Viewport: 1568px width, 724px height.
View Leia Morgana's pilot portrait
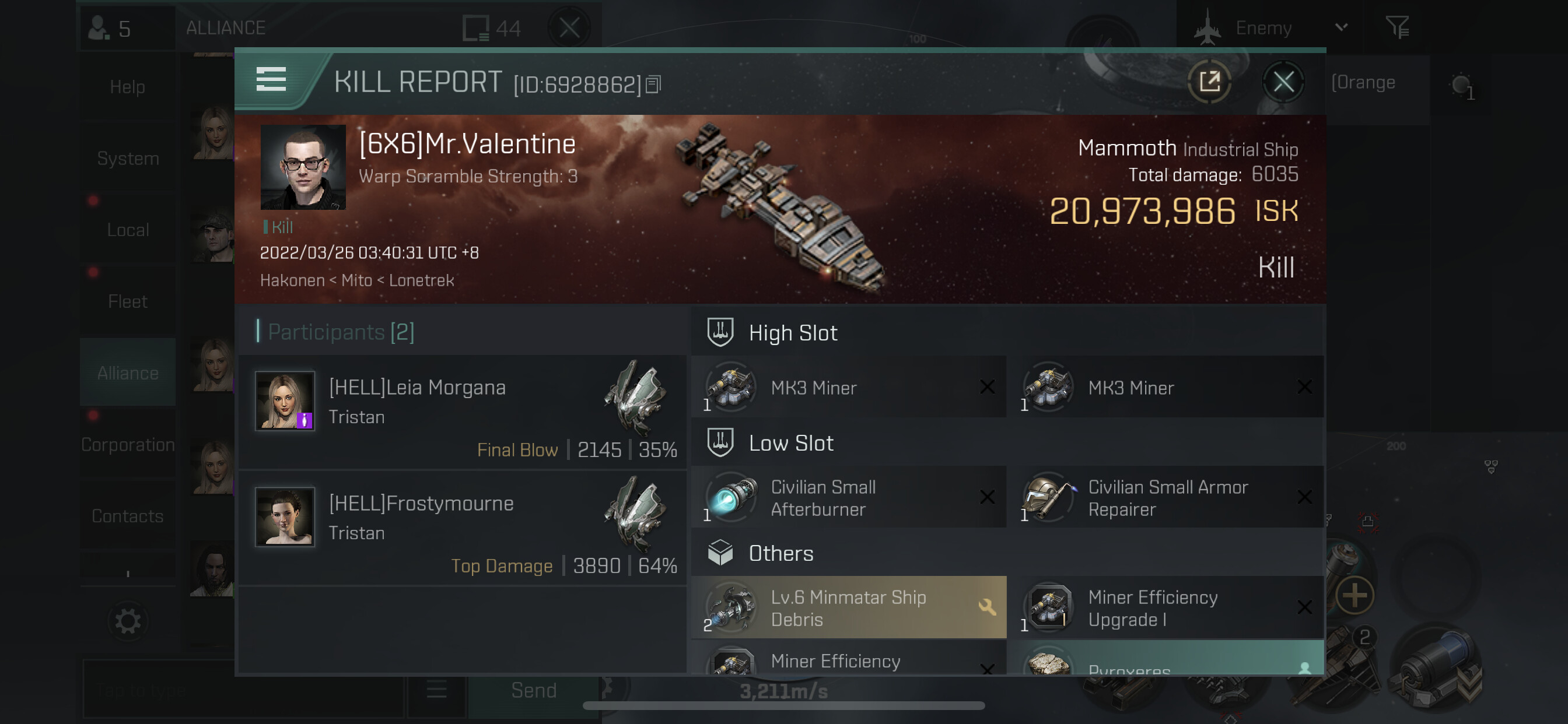pos(285,401)
